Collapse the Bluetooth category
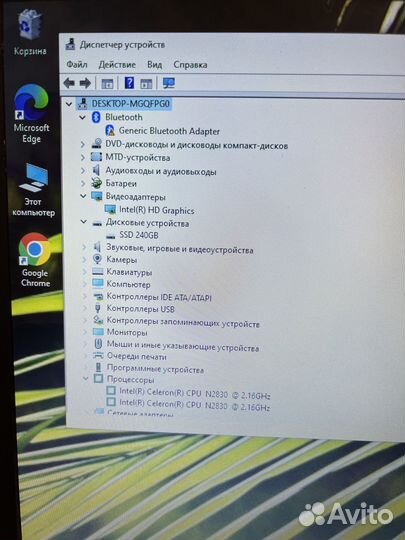This screenshot has height=540, width=405. [x=83, y=117]
